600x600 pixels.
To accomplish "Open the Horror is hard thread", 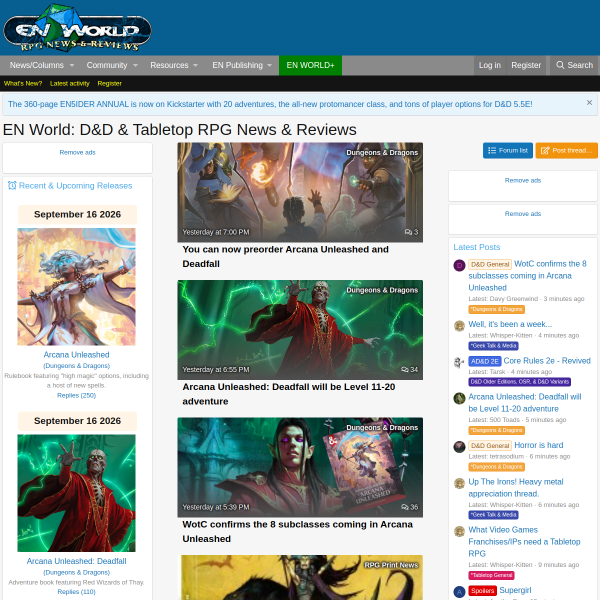I will pyautogui.click(x=538, y=445).
